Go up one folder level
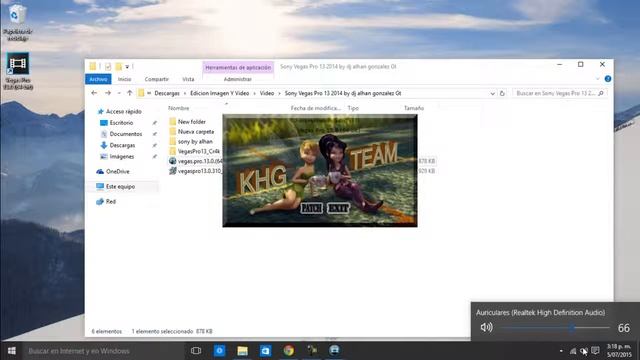This screenshot has height=360, width=640. [129, 93]
